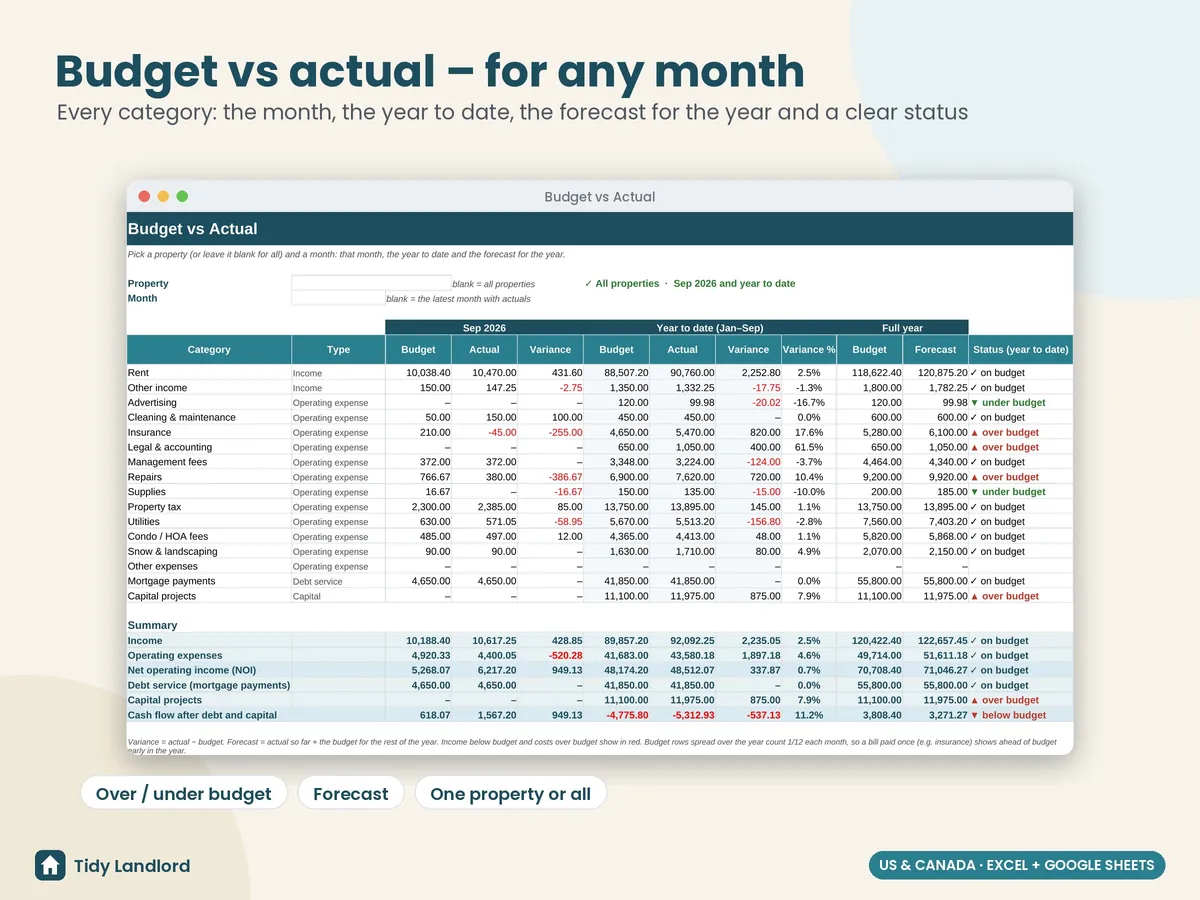The image size is (1200, 900).
Task: Click "Budget vs Actual" in the window title bar
Action: [x=600, y=197]
